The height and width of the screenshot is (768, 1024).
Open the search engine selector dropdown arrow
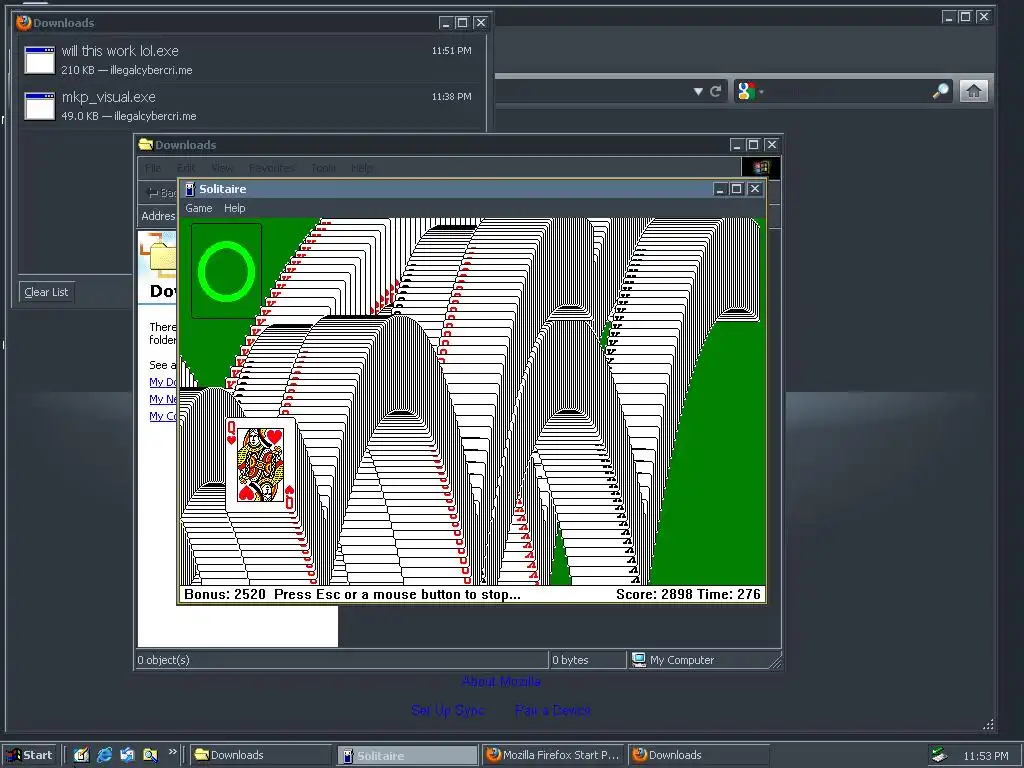pyautogui.click(x=761, y=91)
